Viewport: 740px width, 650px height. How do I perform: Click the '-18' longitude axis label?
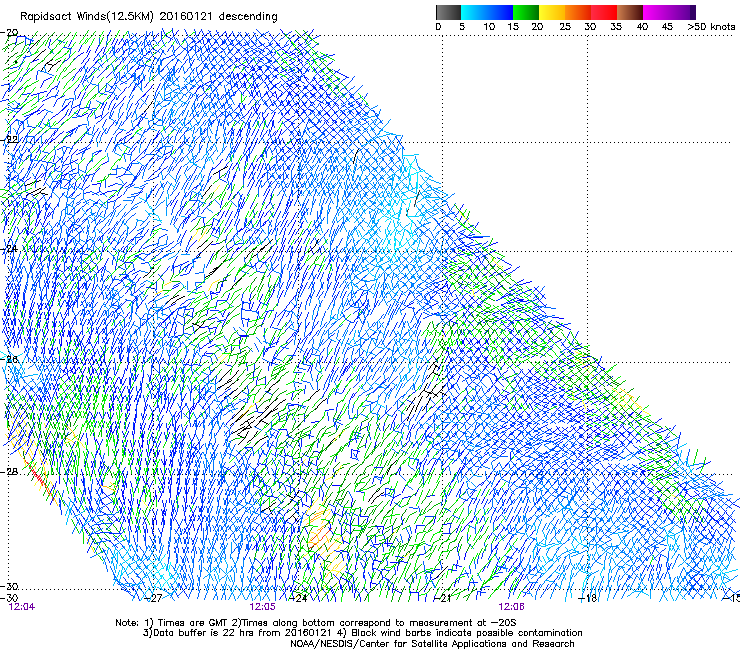pyautogui.click(x=588, y=598)
